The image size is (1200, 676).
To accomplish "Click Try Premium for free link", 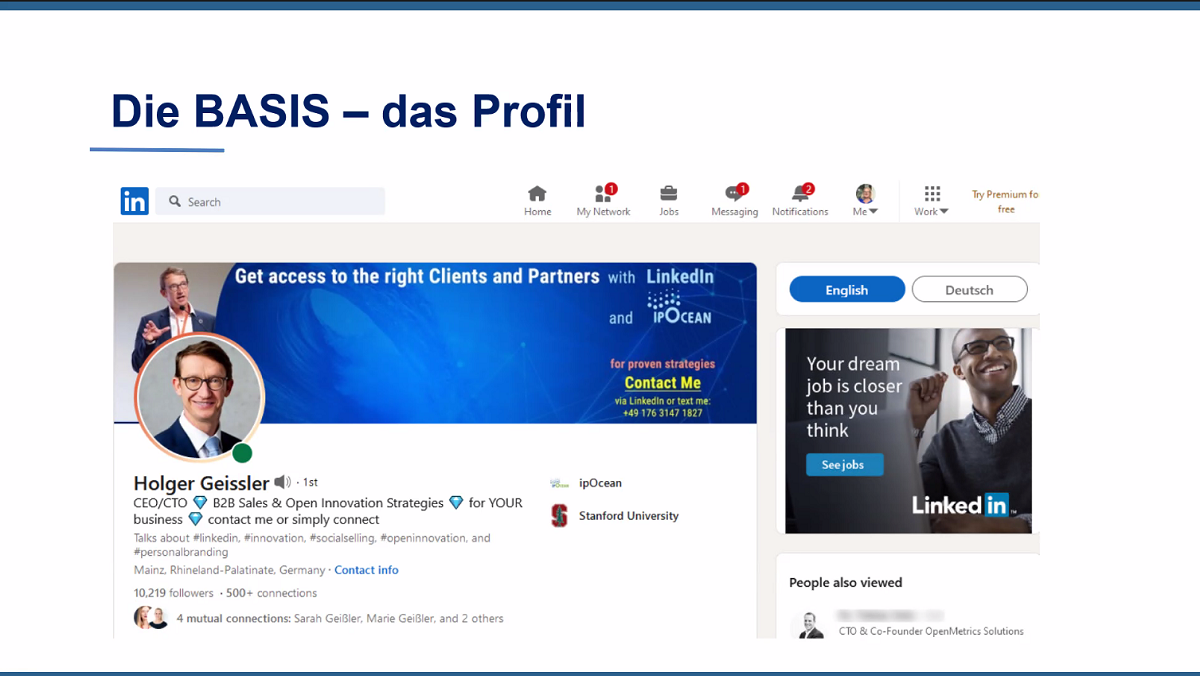I will pyautogui.click(x=1005, y=202).
